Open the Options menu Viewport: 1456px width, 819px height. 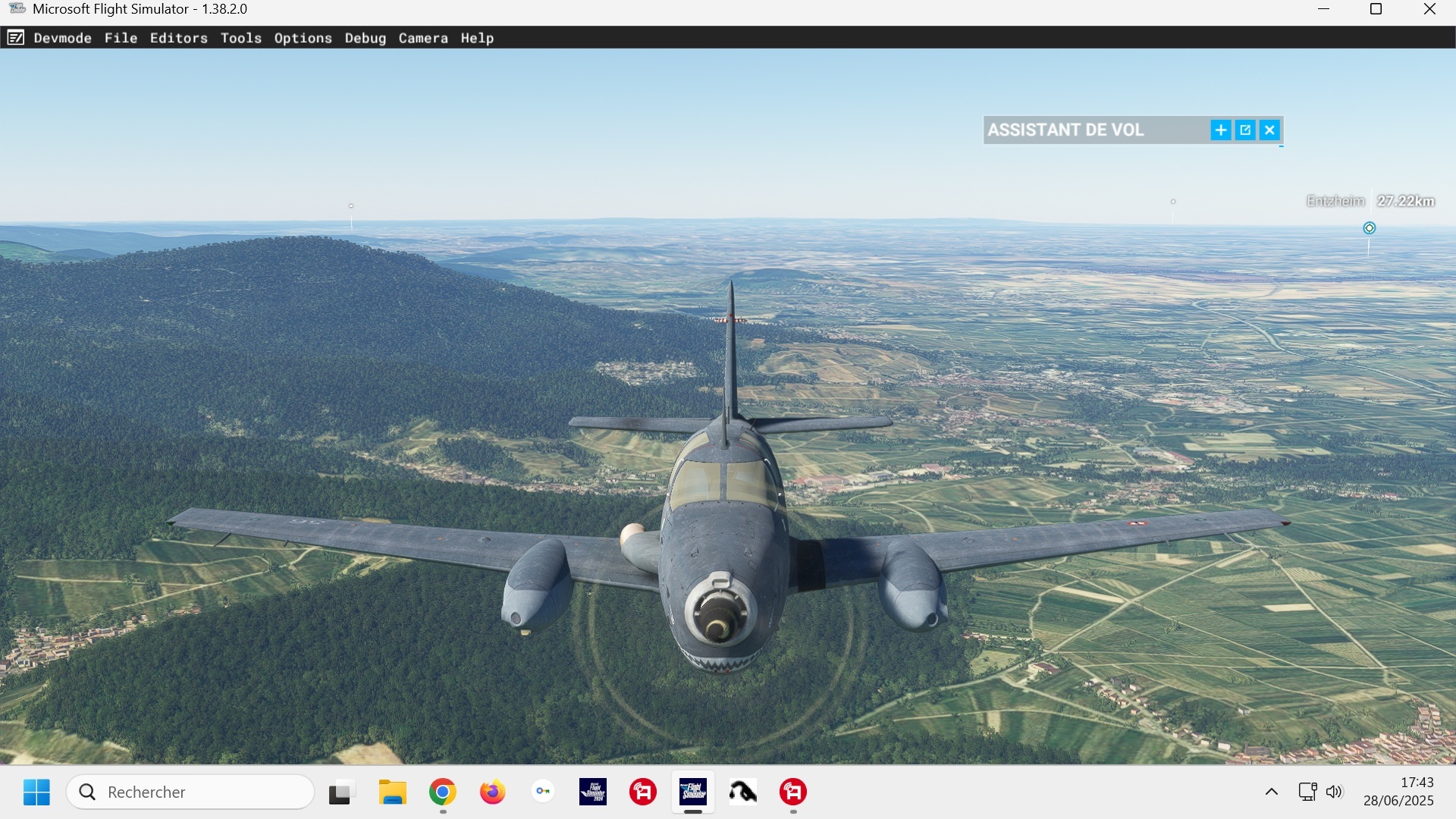tap(303, 38)
